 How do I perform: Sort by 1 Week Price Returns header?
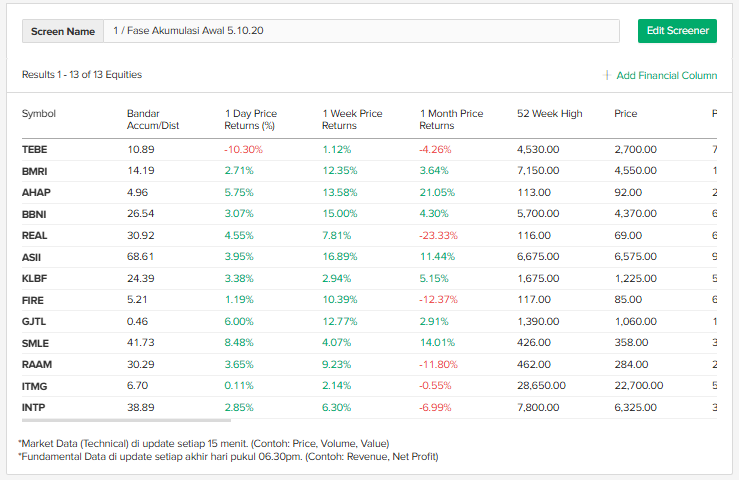tap(352, 119)
